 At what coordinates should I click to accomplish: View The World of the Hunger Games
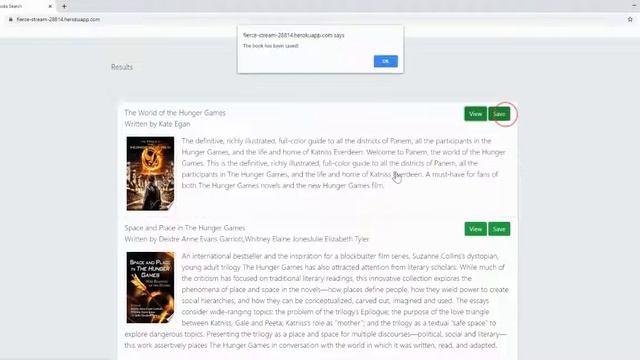476,114
